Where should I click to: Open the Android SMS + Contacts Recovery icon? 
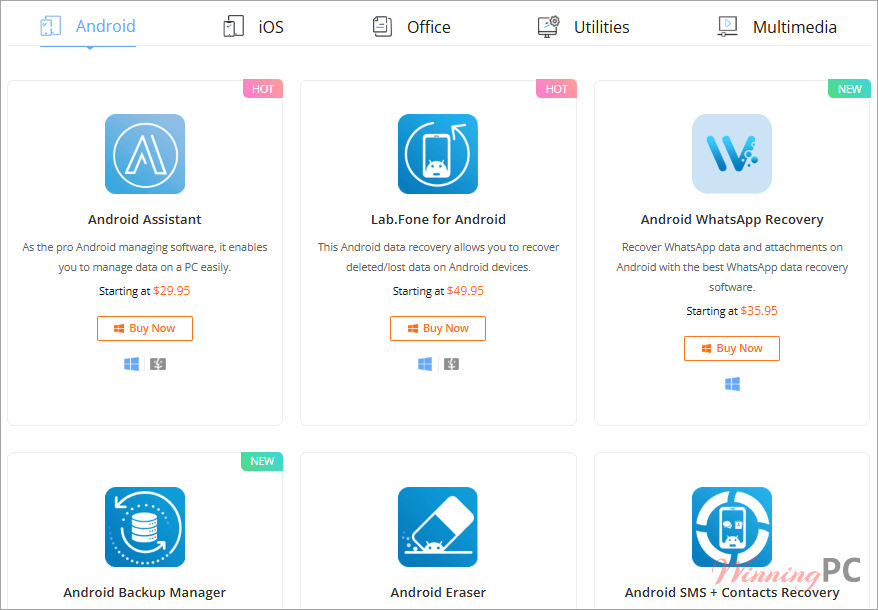pyautogui.click(x=732, y=527)
